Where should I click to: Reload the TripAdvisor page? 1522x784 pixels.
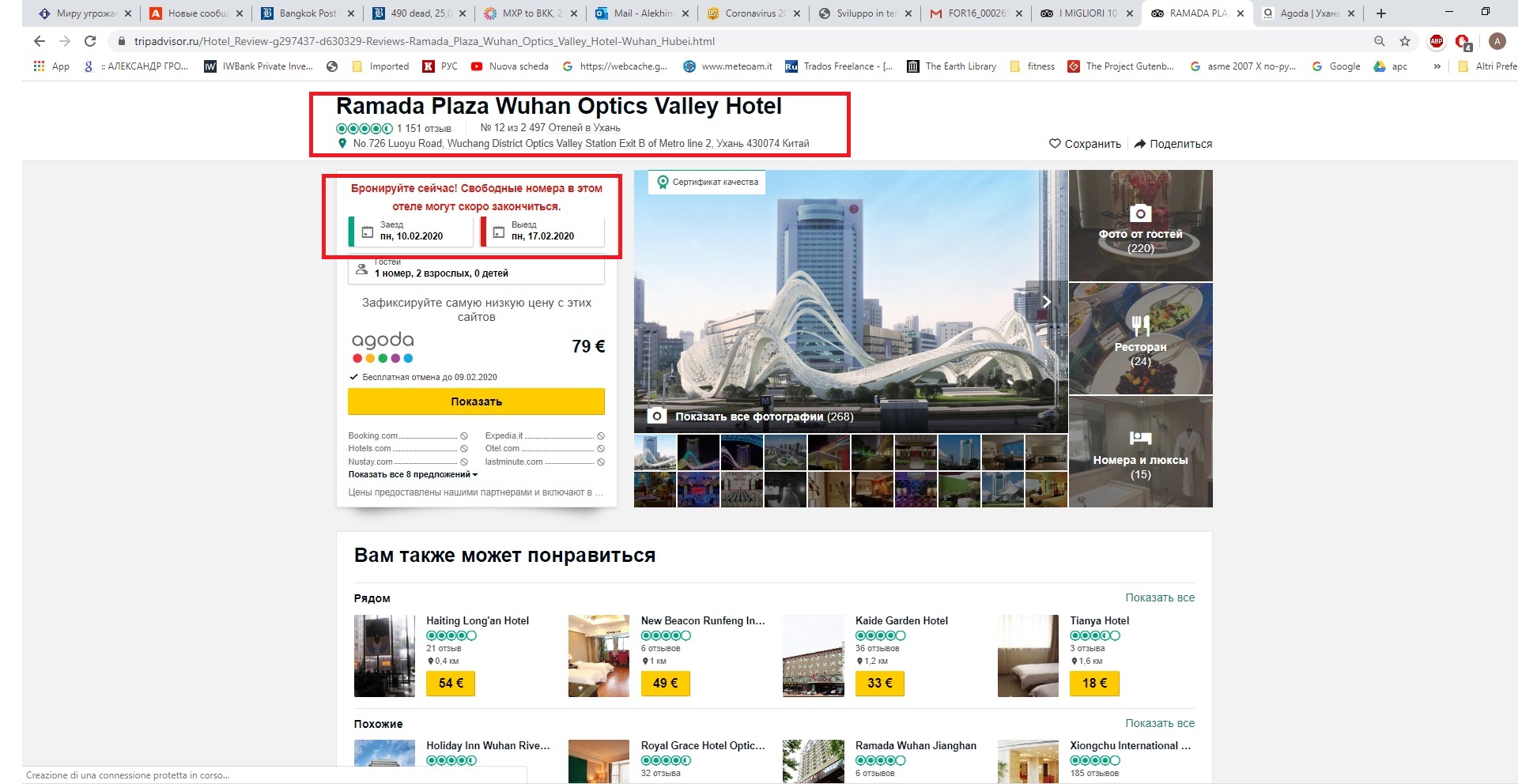point(90,41)
